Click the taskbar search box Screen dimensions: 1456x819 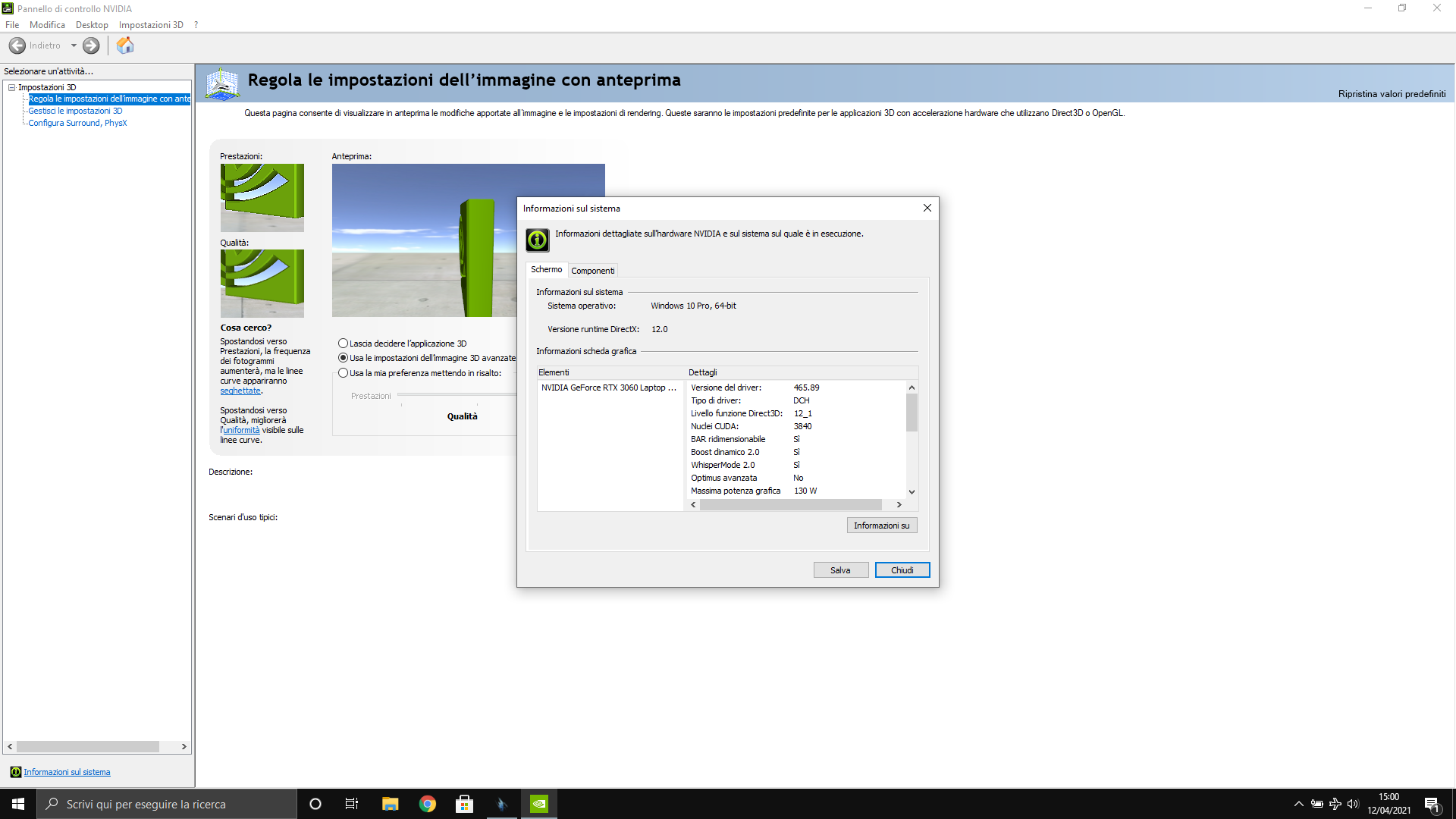167,804
